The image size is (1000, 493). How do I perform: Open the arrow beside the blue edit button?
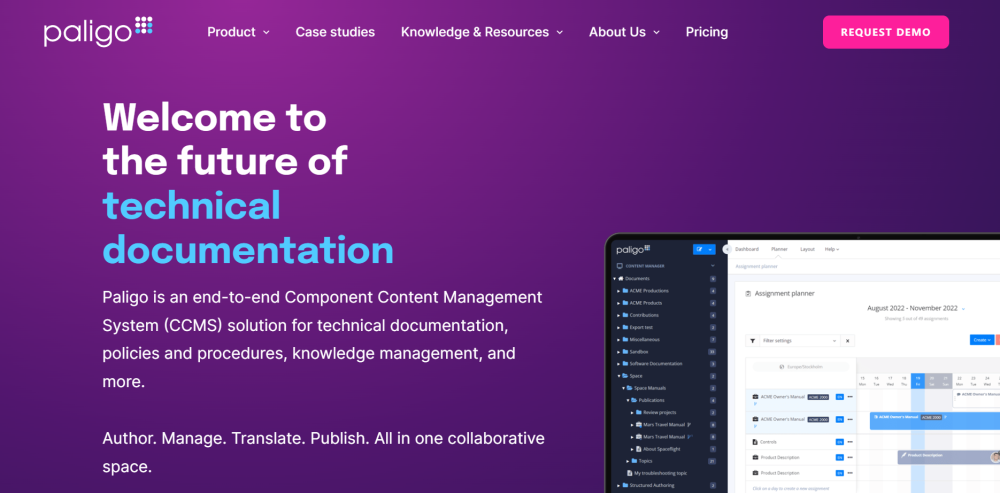click(710, 249)
